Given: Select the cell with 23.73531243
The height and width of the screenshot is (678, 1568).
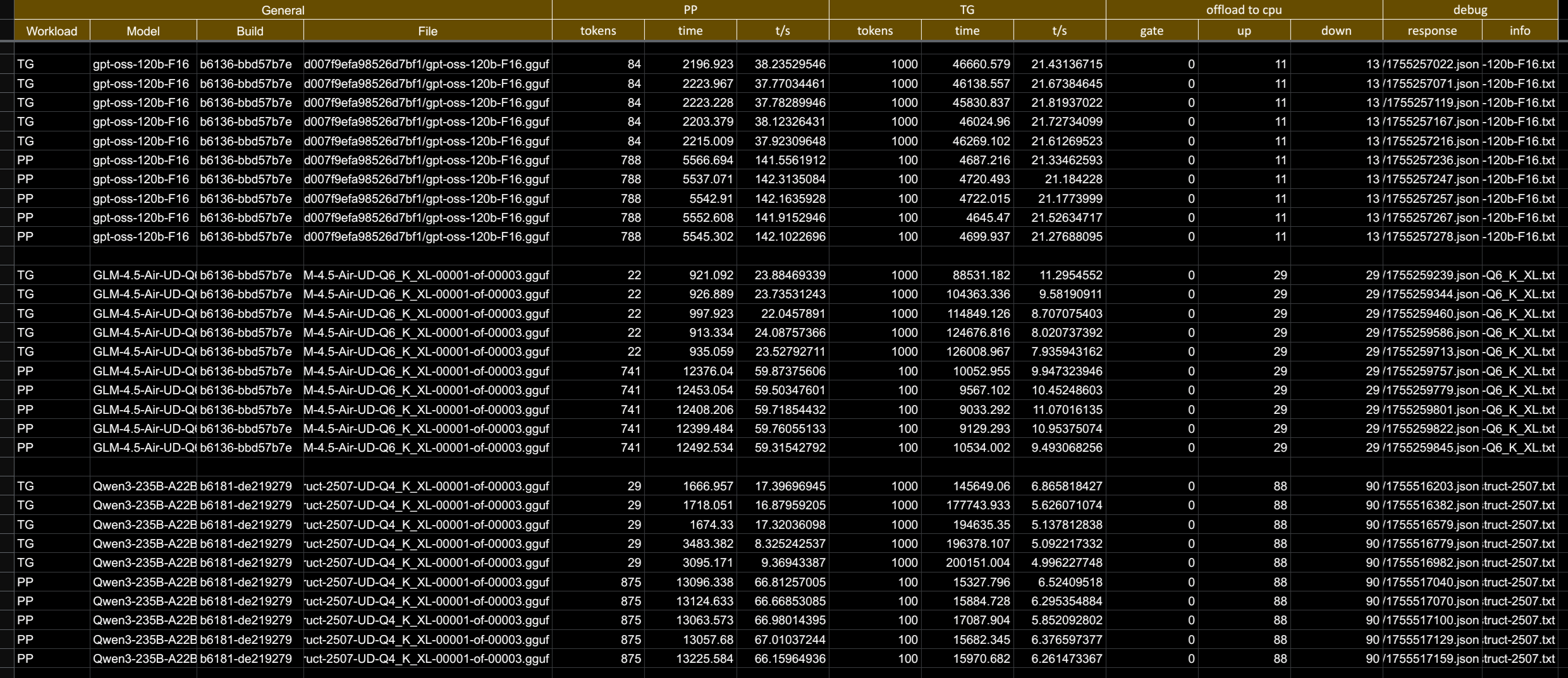Looking at the screenshot, I should point(783,294).
